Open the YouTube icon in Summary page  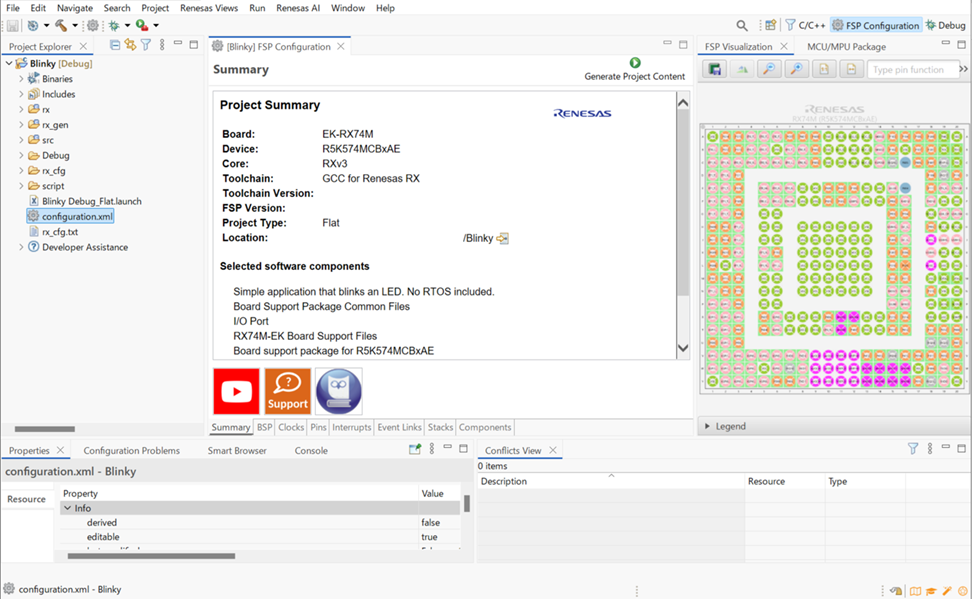pos(236,391)
